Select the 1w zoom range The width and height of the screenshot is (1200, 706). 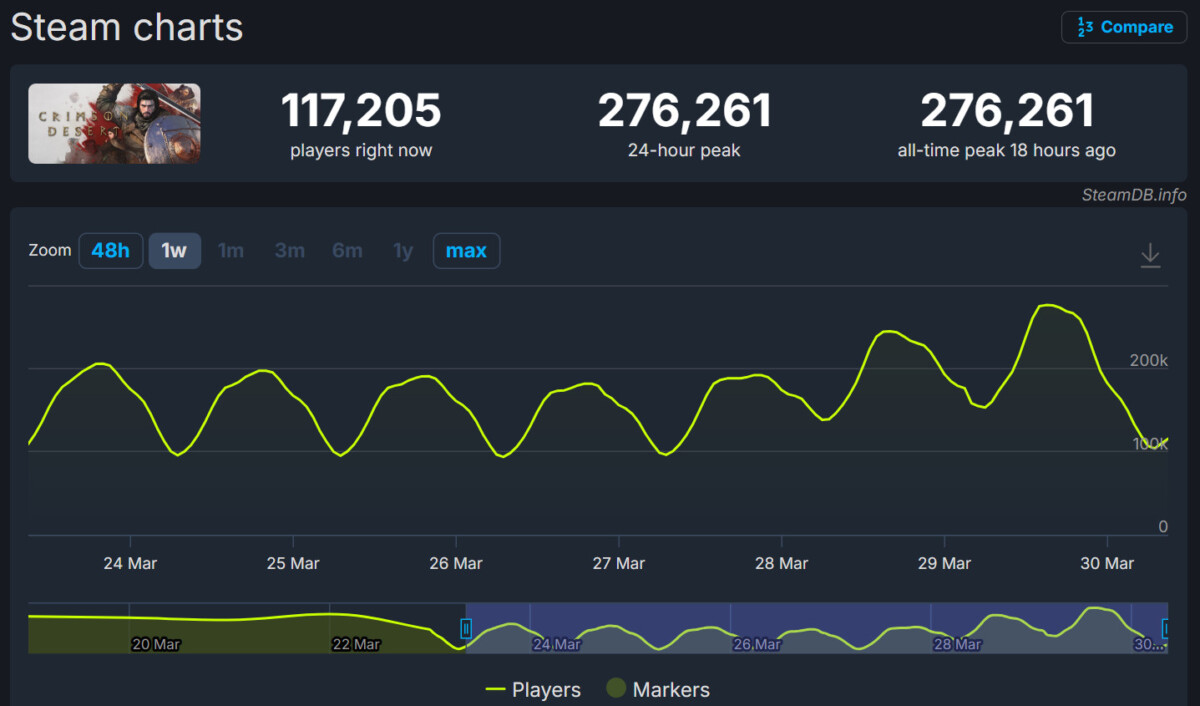[x=174, y=251]
